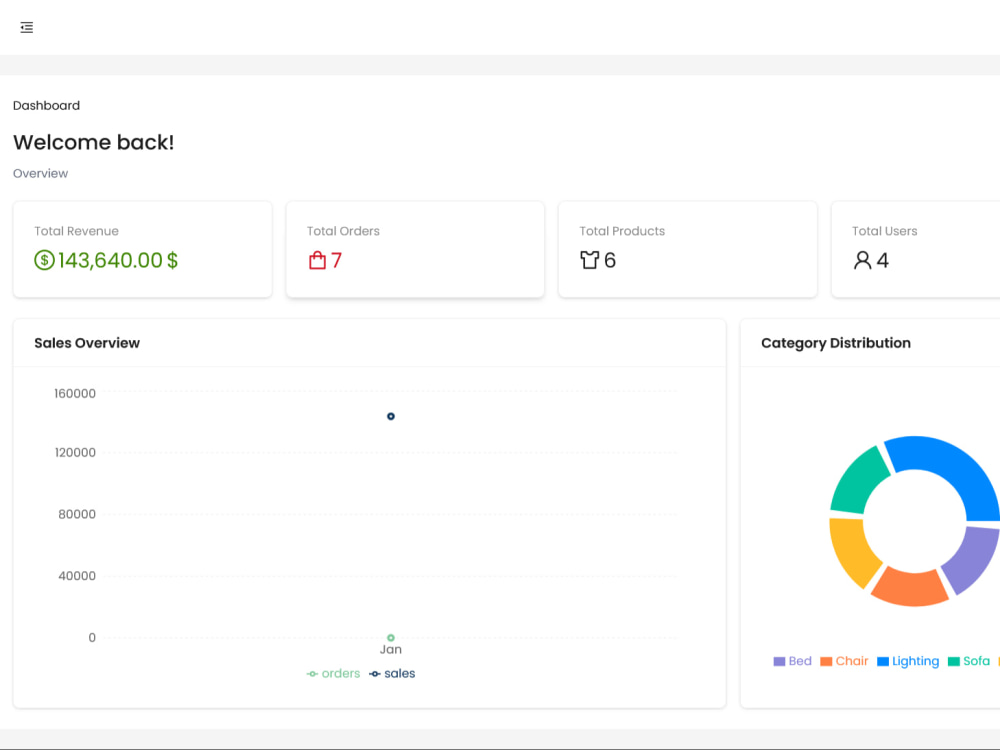Click the Total Products count 6

coord(610,260)
